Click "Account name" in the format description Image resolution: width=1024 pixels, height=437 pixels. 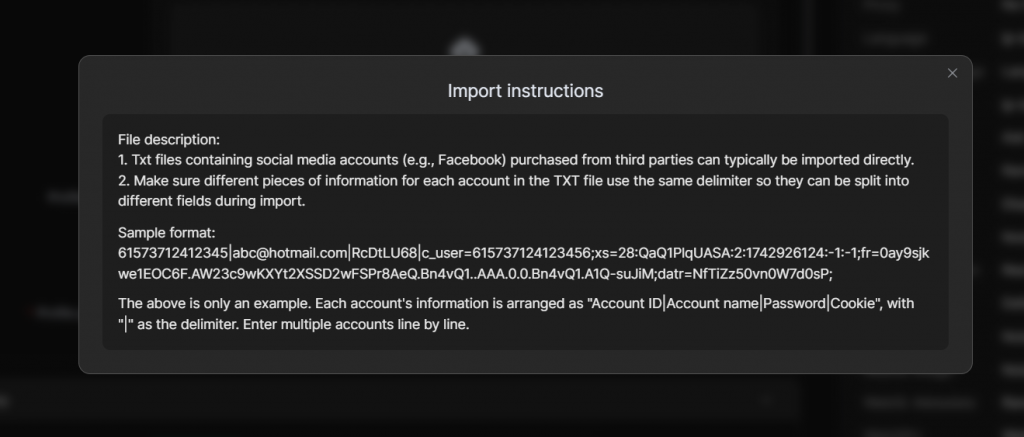click(713, 304)
